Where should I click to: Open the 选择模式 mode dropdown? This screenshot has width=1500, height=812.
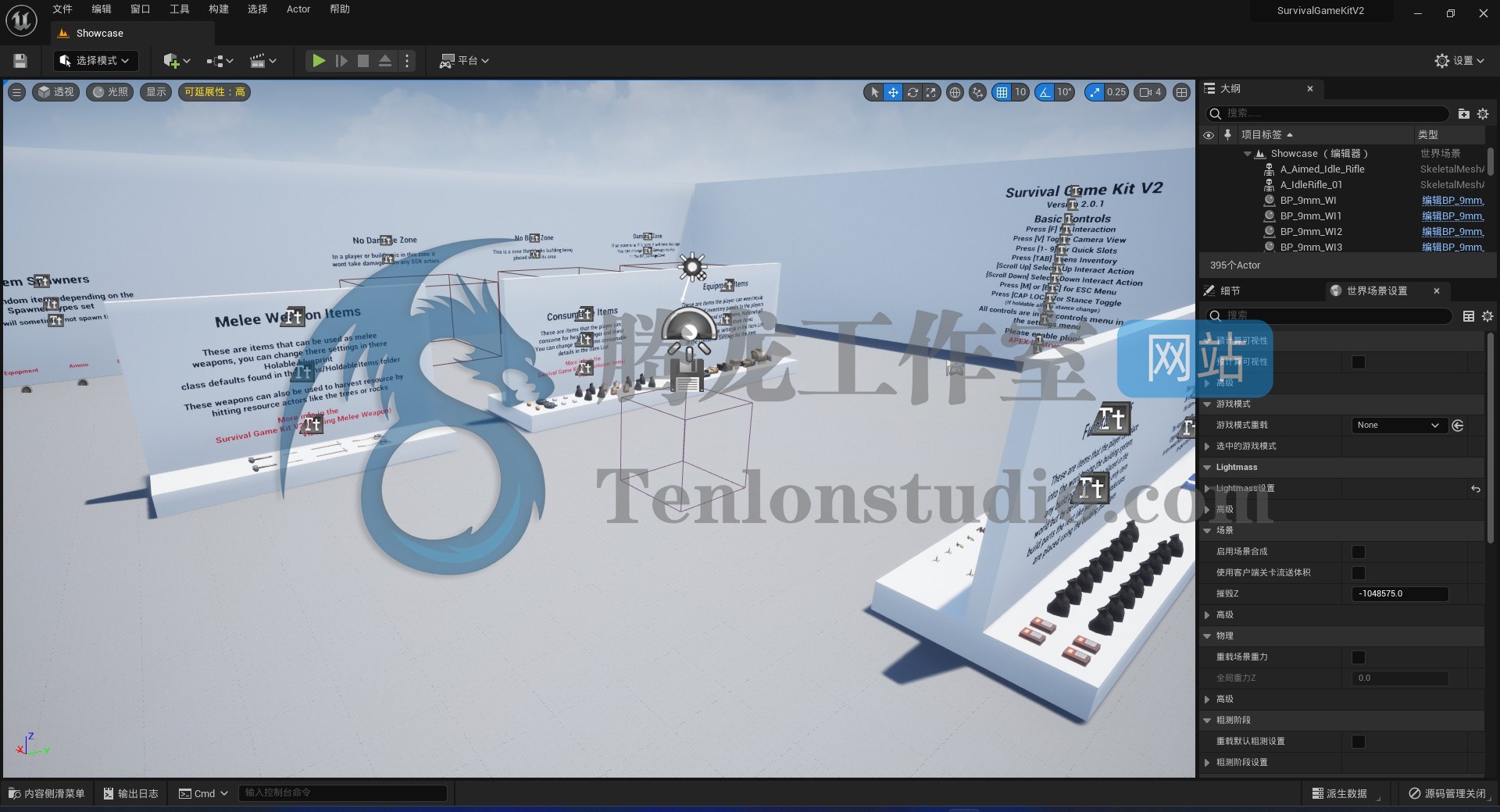click(96, 61)
